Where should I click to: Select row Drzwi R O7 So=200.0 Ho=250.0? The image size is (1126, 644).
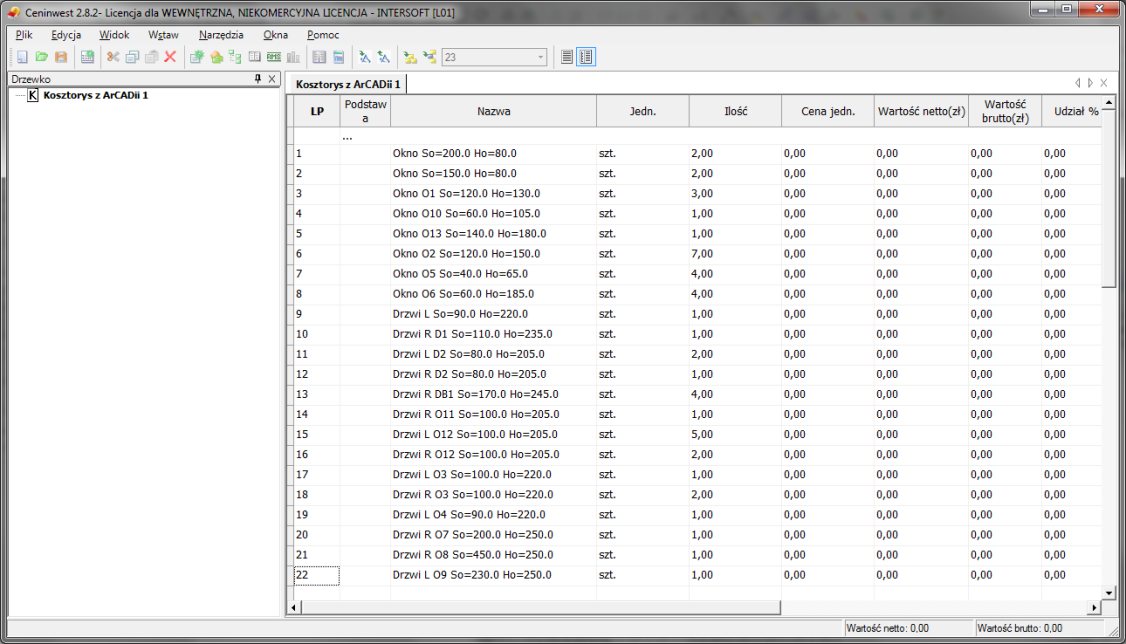click(x=697, y=535)
